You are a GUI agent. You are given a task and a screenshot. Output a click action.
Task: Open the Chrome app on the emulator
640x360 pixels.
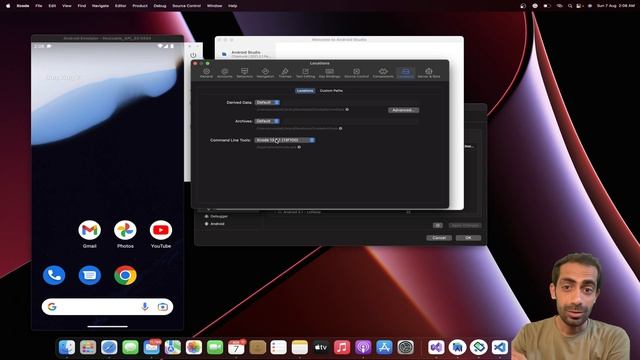pyautogui.click(x=125, y=275)
